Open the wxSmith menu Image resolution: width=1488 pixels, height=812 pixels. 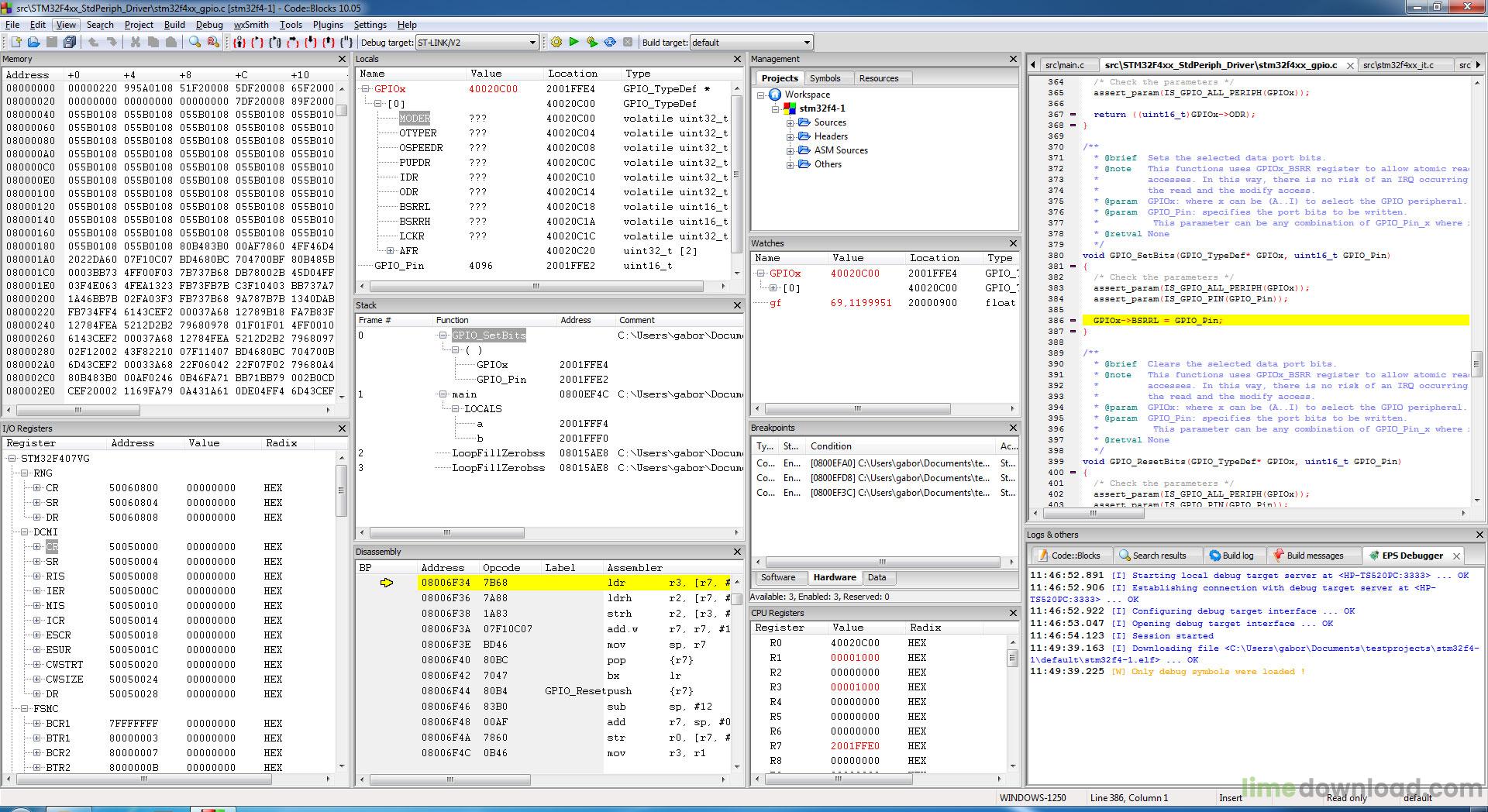point(250,25)
